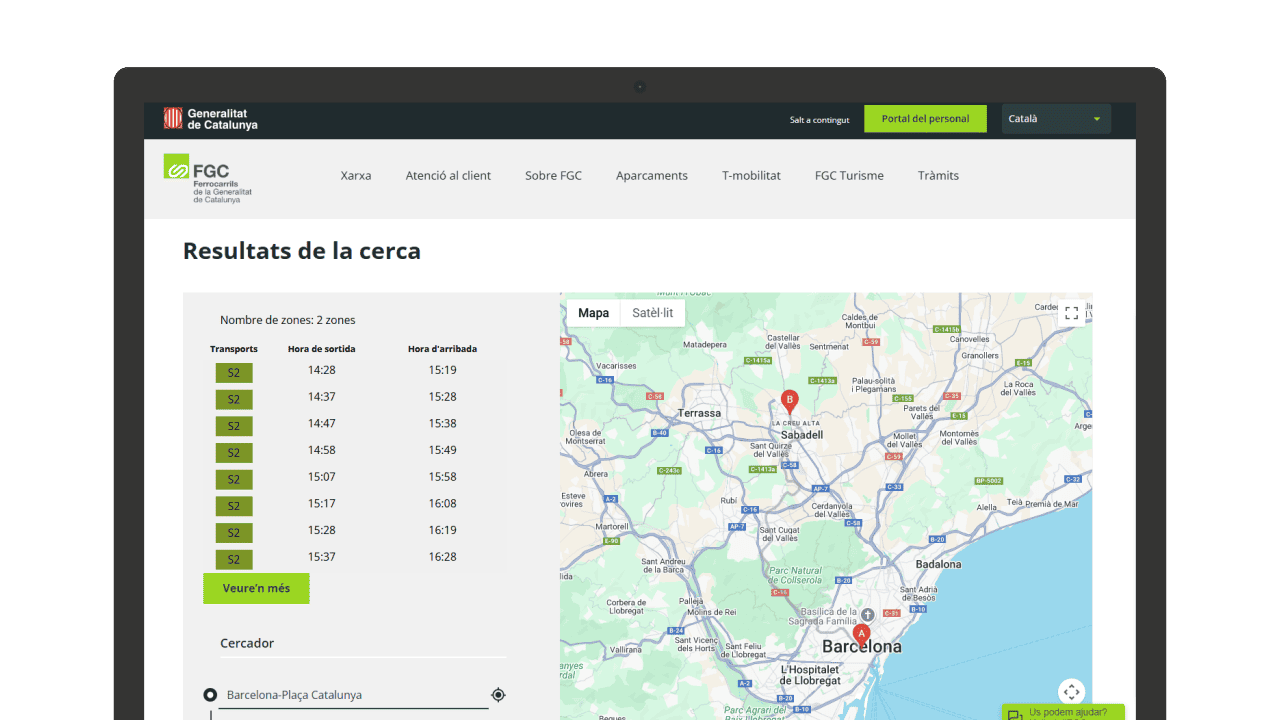Click the 15:07 departure time
The width and height of the screenshot is (1280, 720).
[x=322, y=477]
